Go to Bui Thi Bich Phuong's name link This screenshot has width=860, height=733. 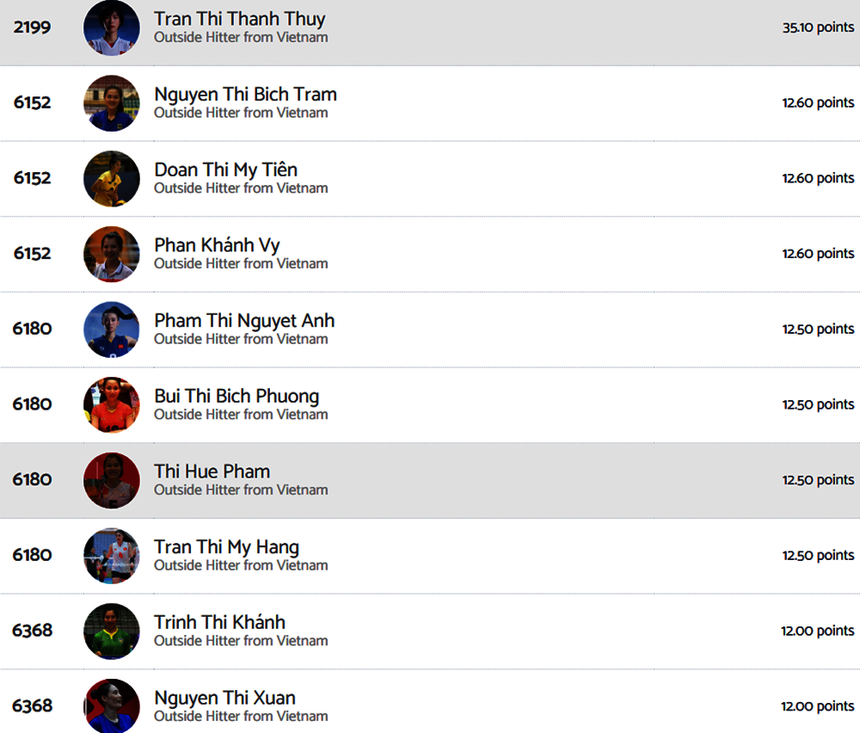pyautogui.click(x=236, y=396)
